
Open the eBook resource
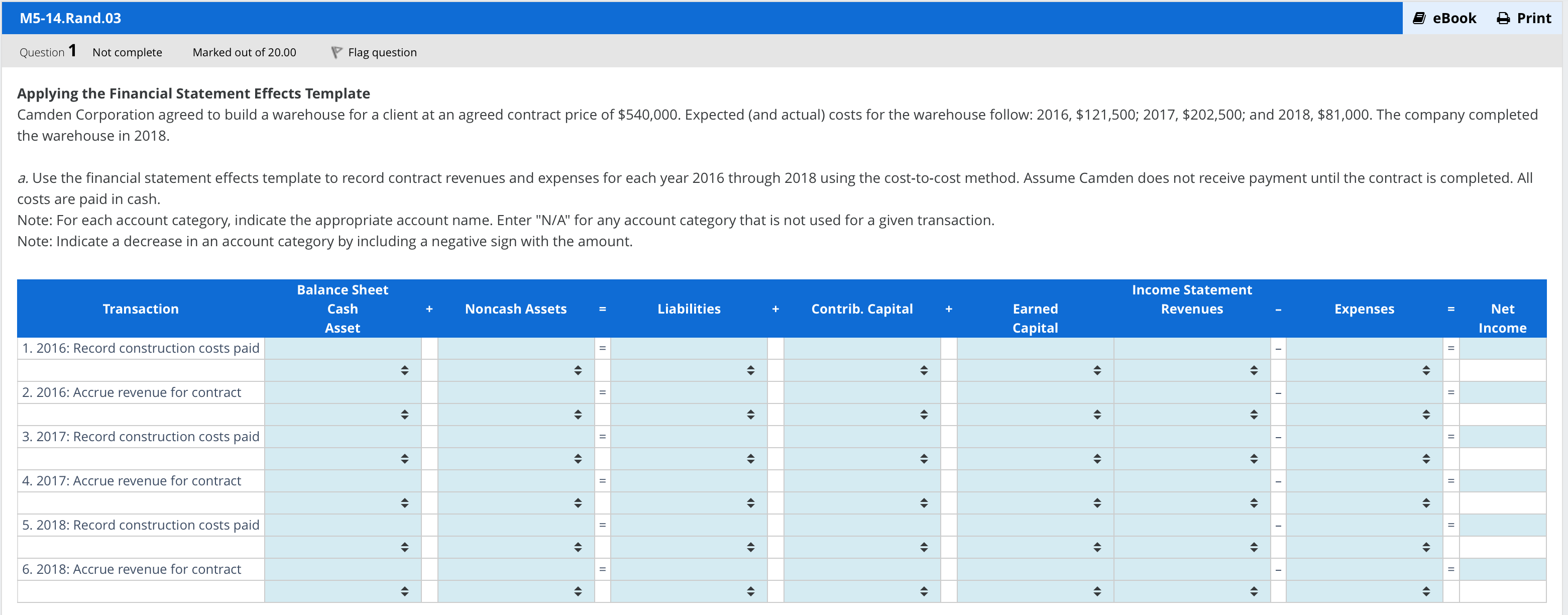(1444, 18)
